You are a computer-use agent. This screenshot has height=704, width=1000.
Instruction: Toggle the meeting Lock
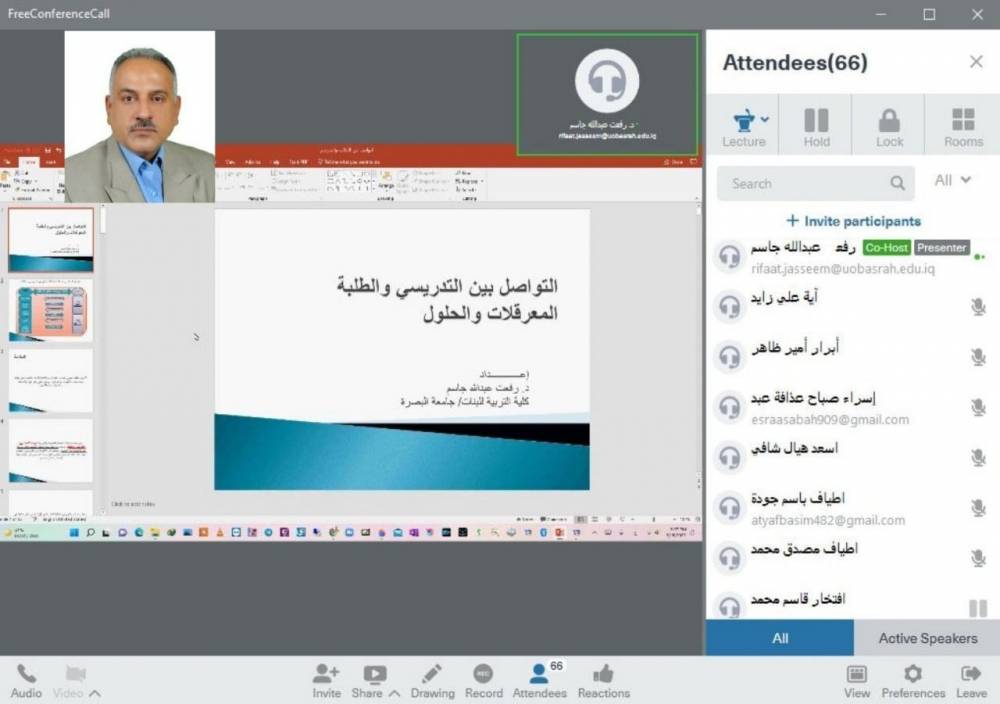pyautogui.click(x=889, y=126)
